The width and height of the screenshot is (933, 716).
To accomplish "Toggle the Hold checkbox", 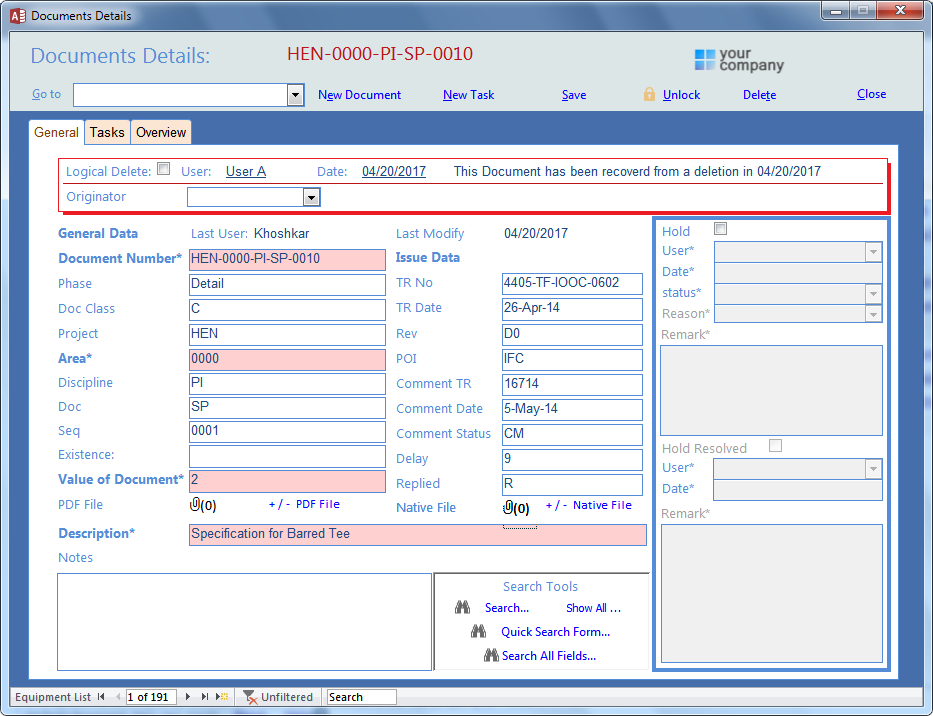I will (721, 229).
